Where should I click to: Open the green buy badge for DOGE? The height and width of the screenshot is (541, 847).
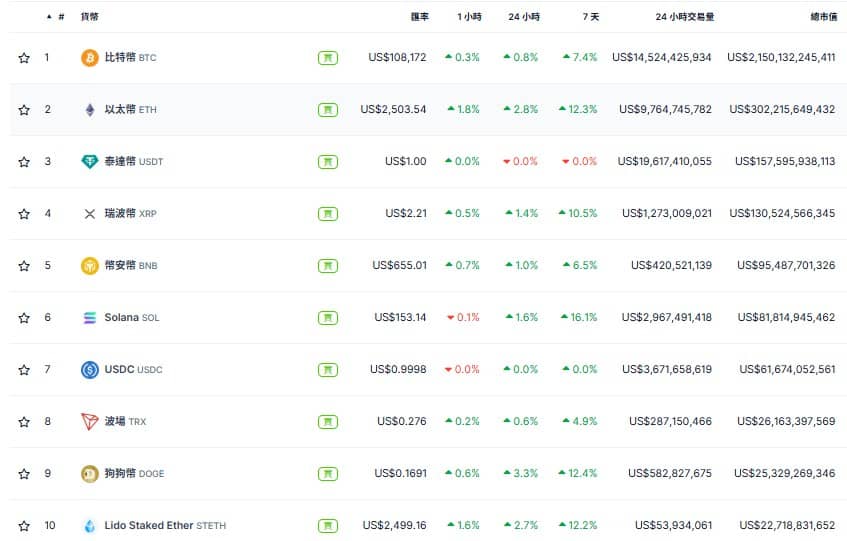[x=328, y=474]
